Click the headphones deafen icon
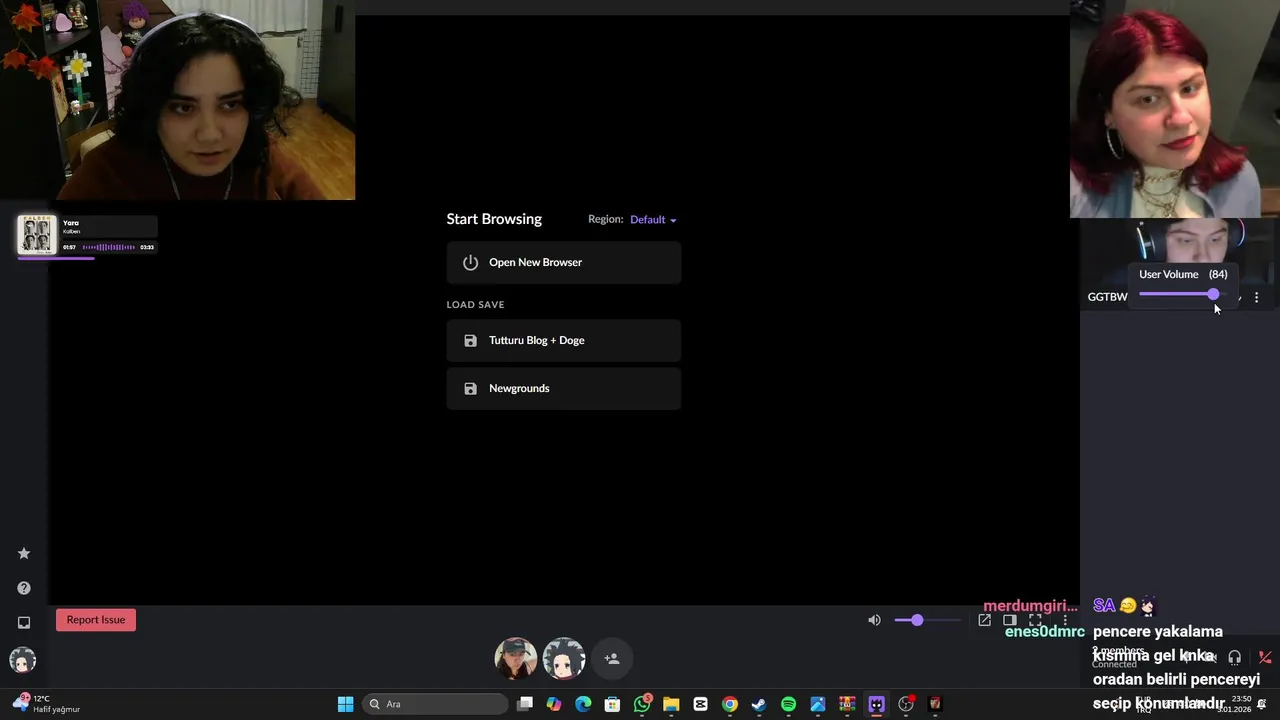Image resolution: width=1280 pixels, height=720 pixels. pyautogui.click(x=1235, y=657)
